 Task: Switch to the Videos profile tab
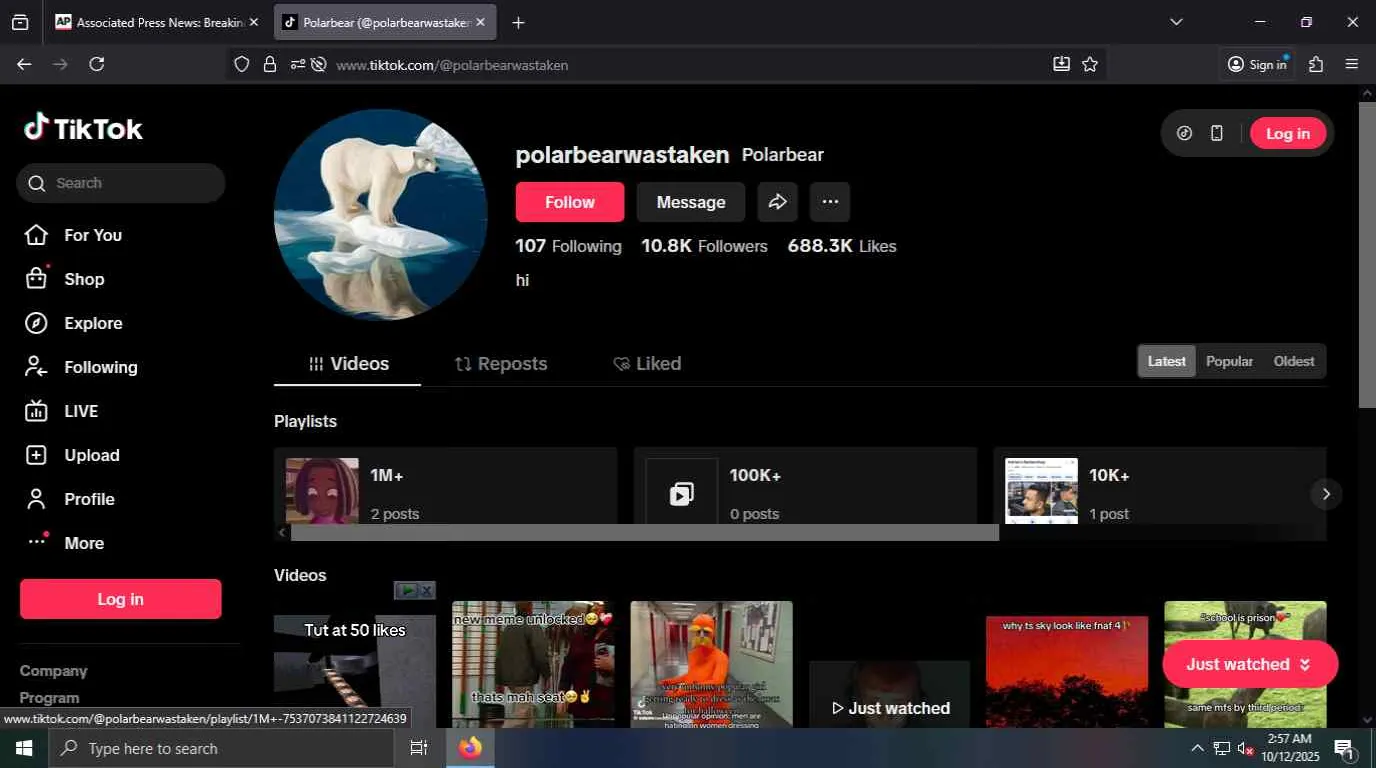click(x=348, y=364)
